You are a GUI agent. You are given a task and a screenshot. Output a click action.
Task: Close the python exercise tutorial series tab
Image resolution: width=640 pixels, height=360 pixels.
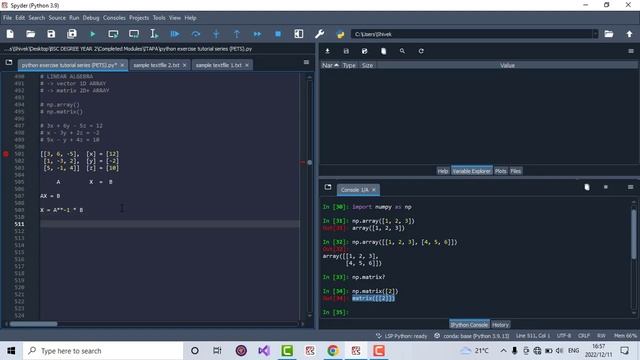(x=122, y=65)
